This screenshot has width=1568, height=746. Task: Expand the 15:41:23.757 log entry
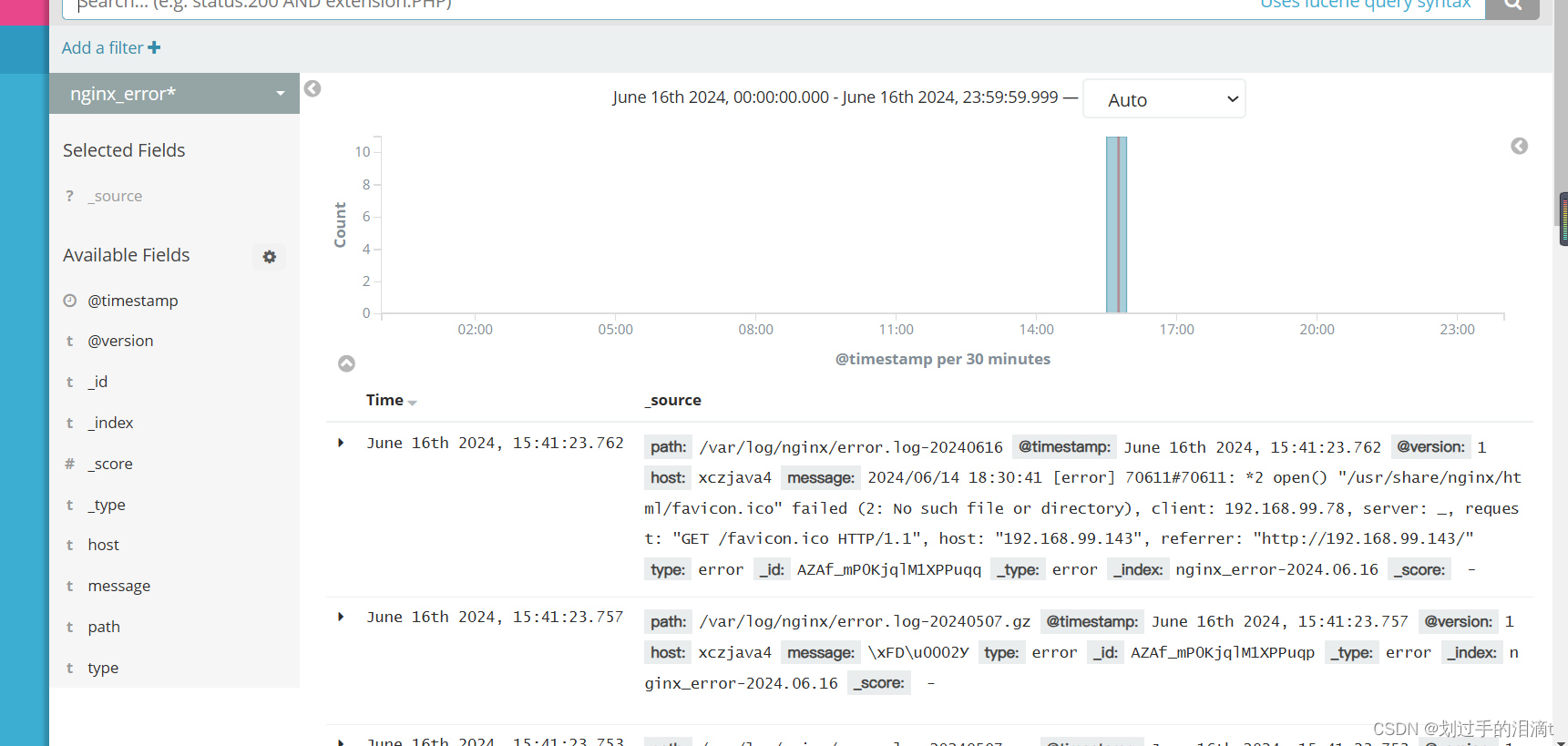tap(341, 617)
